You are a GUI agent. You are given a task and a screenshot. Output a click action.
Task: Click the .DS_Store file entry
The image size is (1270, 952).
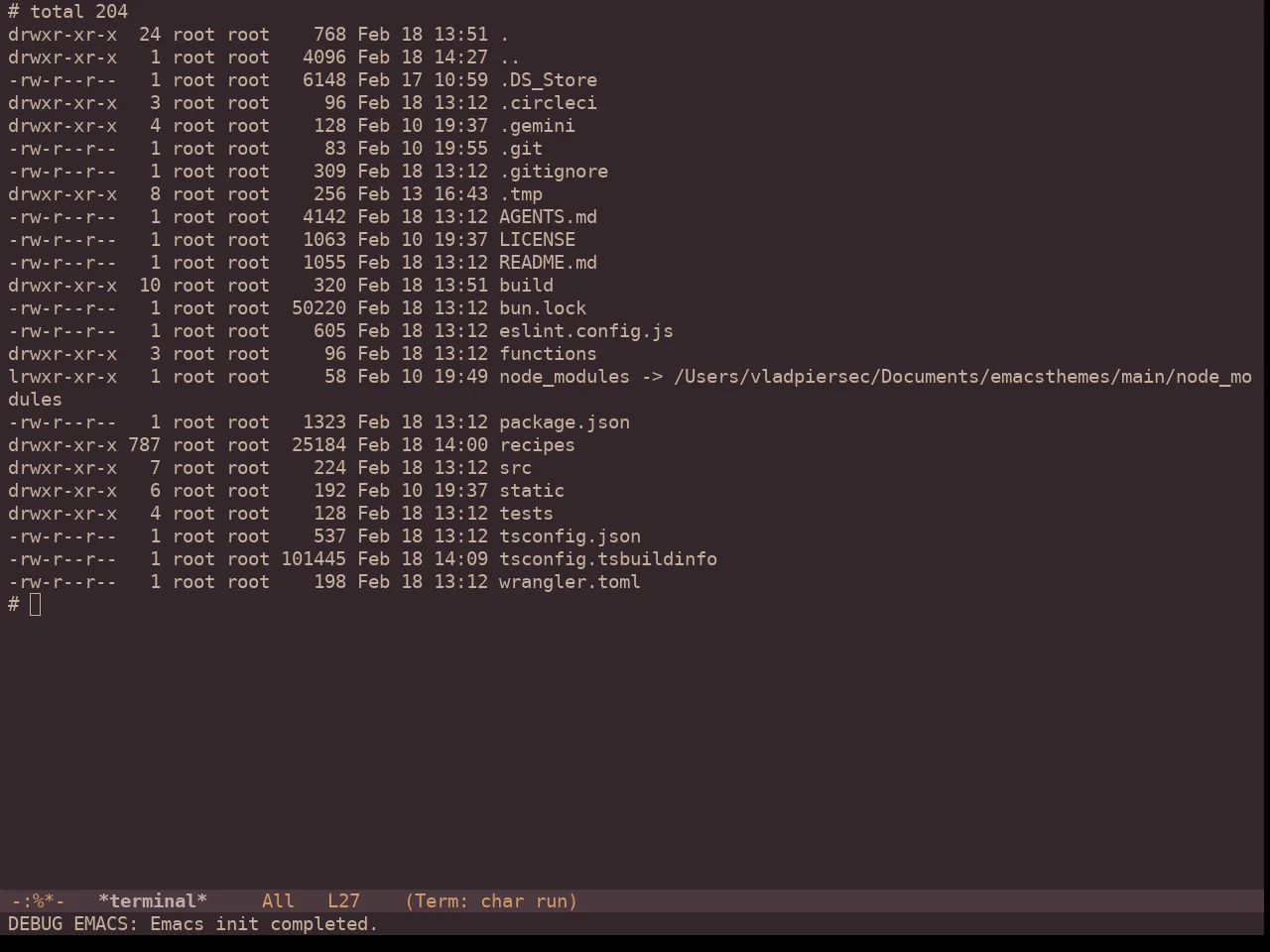tap(548, 80)
